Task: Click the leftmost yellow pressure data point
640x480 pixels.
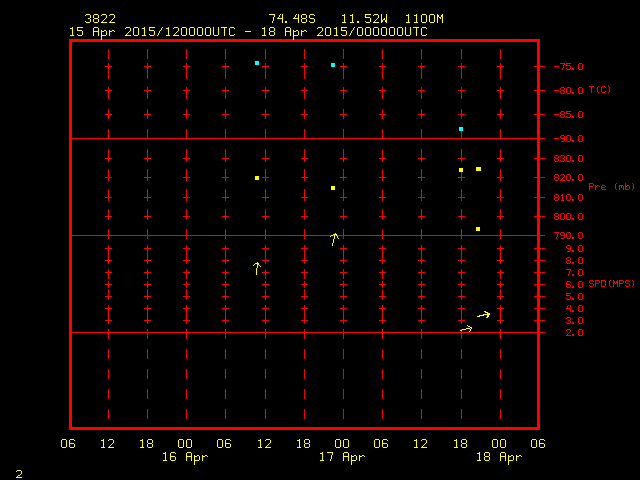Action: (x=257, y=178)
